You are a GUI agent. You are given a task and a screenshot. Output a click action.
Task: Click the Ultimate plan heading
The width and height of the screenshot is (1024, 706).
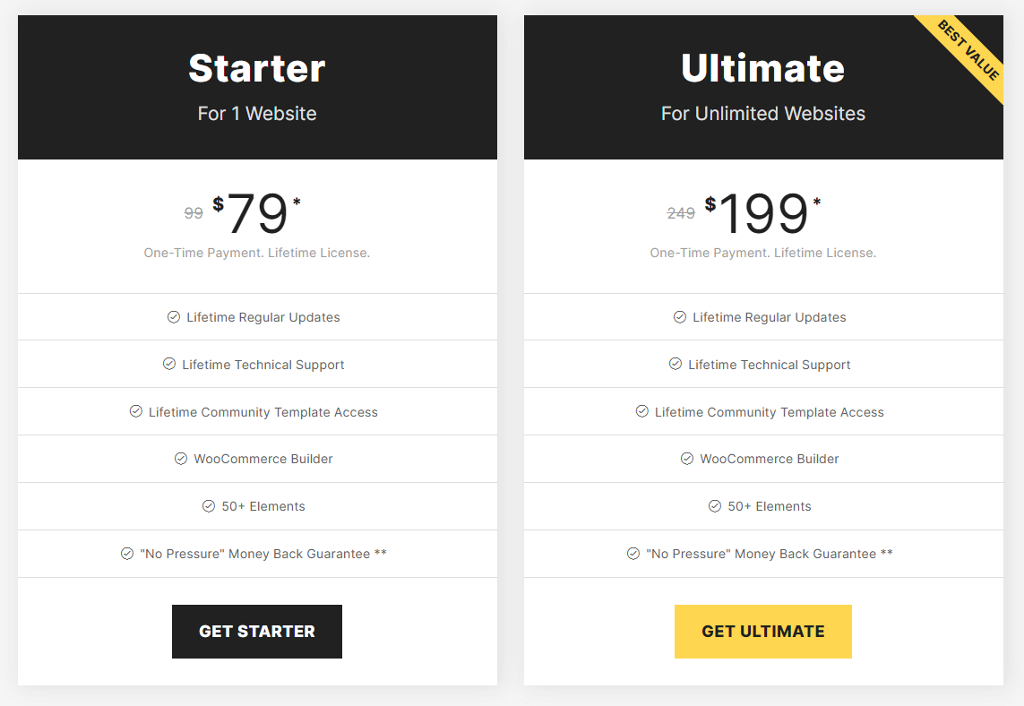pos(763,68)
